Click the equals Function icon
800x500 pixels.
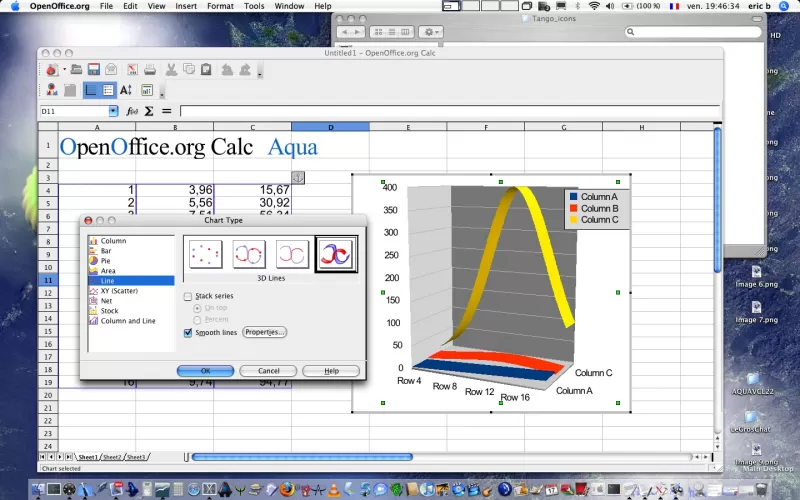[x=167, y=111]
